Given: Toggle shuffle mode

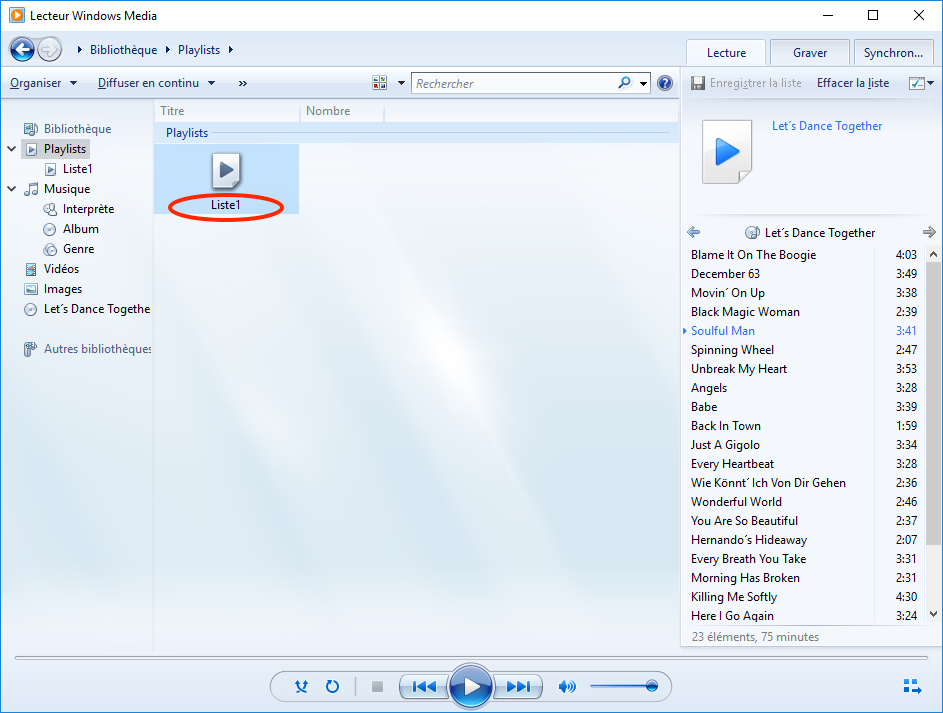Looking at the screenshot, I should 301,686.
